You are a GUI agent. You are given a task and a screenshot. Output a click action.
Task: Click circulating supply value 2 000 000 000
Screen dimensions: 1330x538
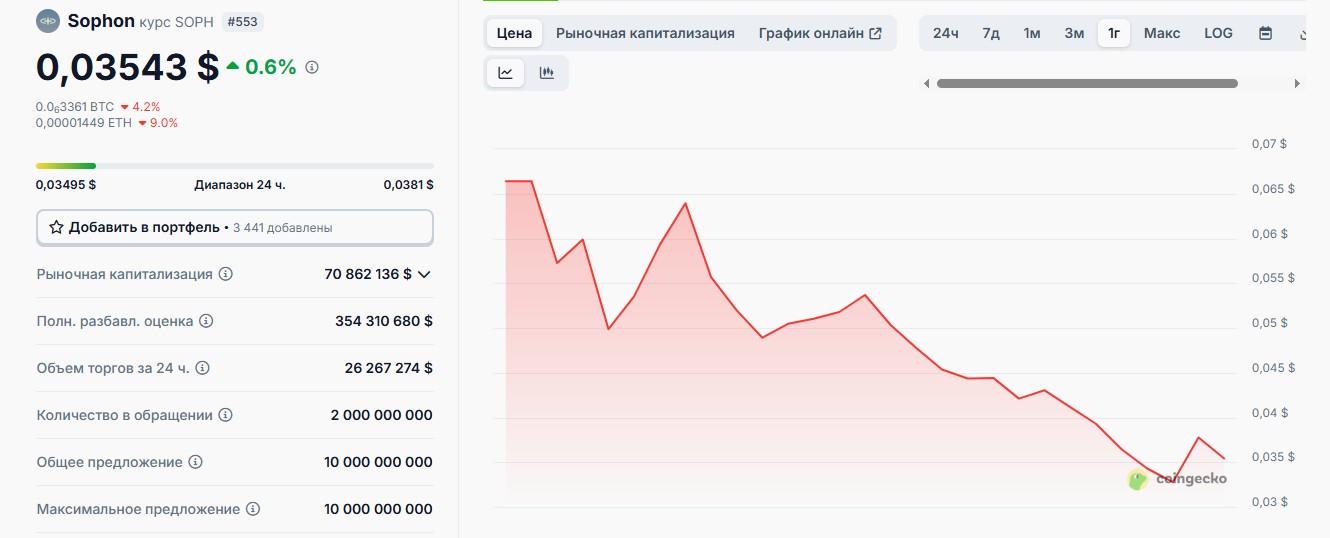click(x=382, y=415)
